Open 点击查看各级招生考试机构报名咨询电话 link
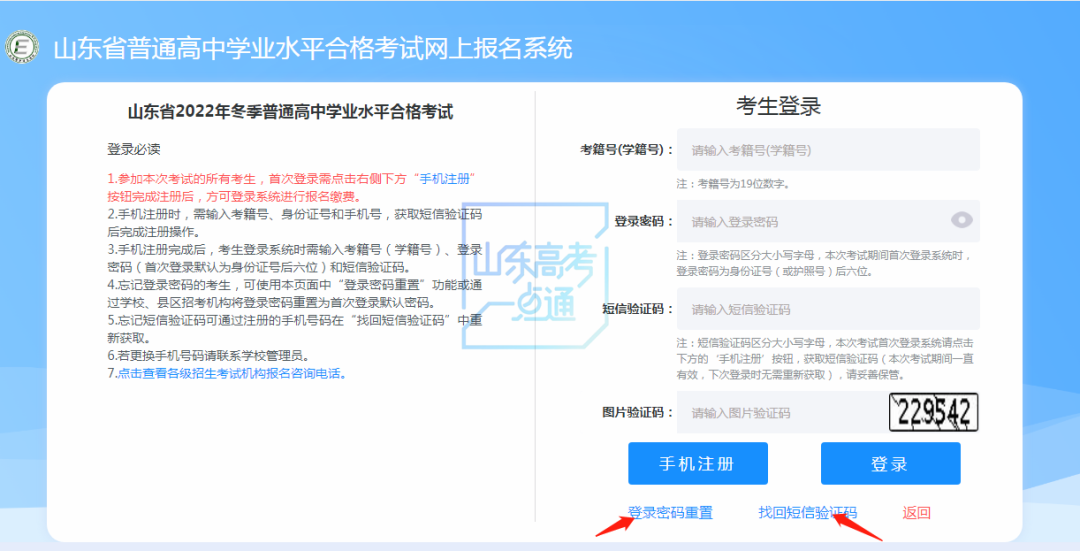 pos(231,373)
